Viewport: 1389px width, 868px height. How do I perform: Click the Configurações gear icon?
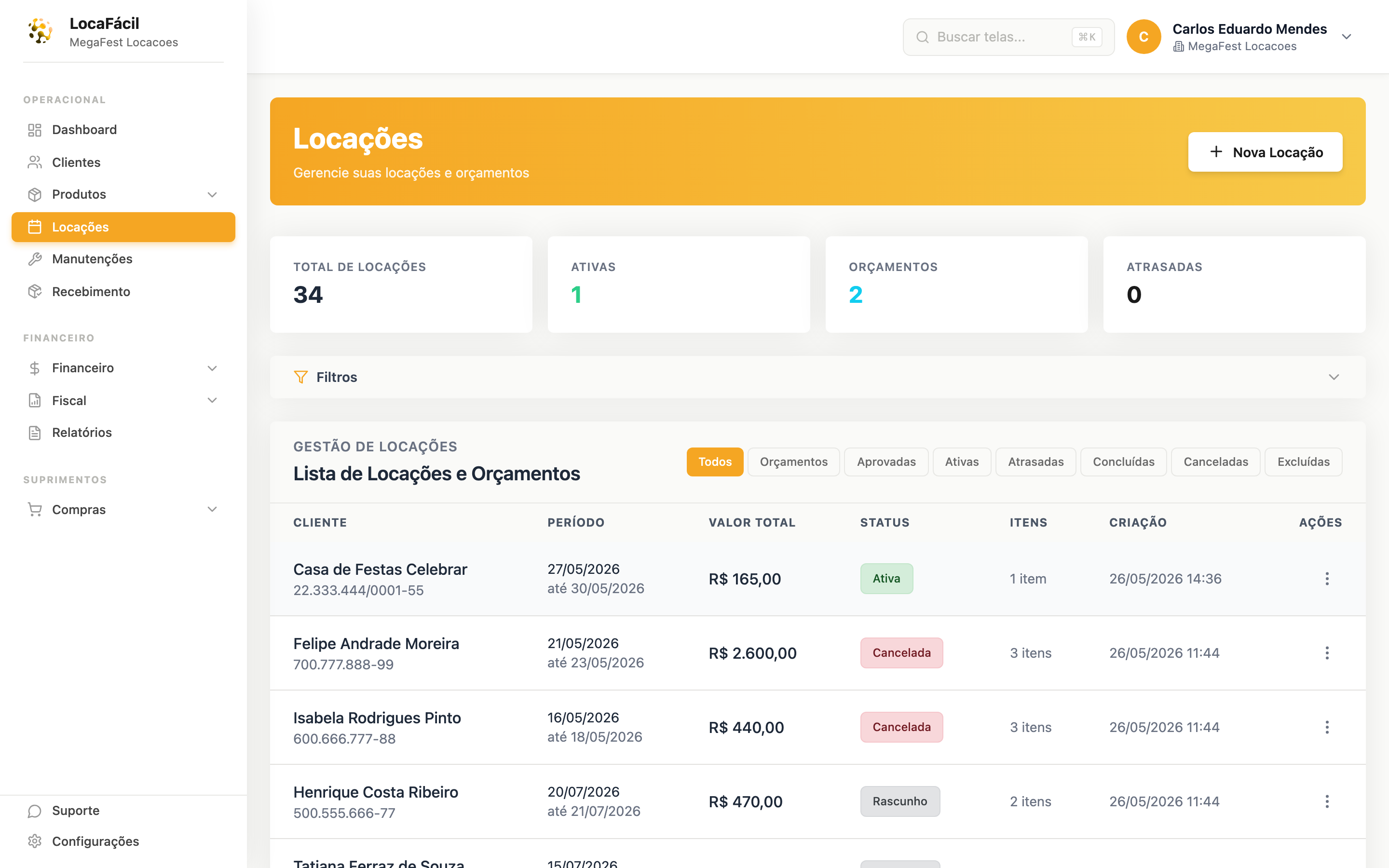tap(34, 841)
